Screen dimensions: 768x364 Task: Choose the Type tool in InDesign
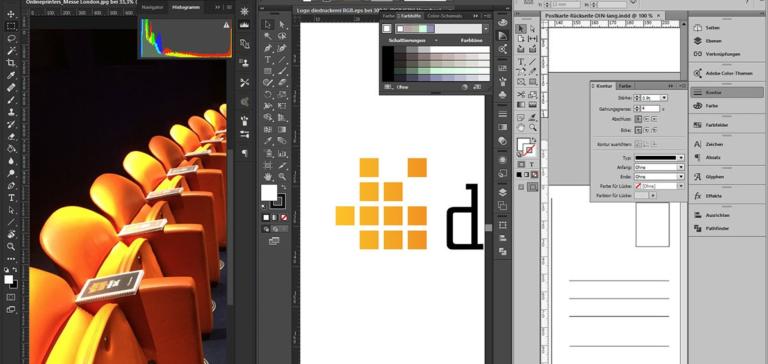point(521,62)
